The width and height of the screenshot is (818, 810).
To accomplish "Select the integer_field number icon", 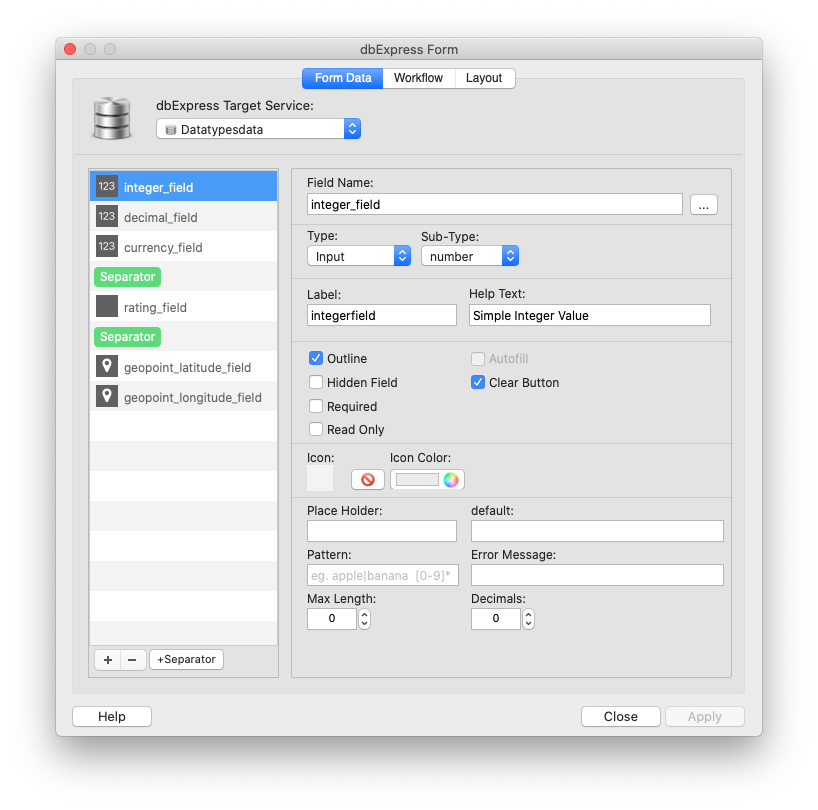I will pos(107,187).
